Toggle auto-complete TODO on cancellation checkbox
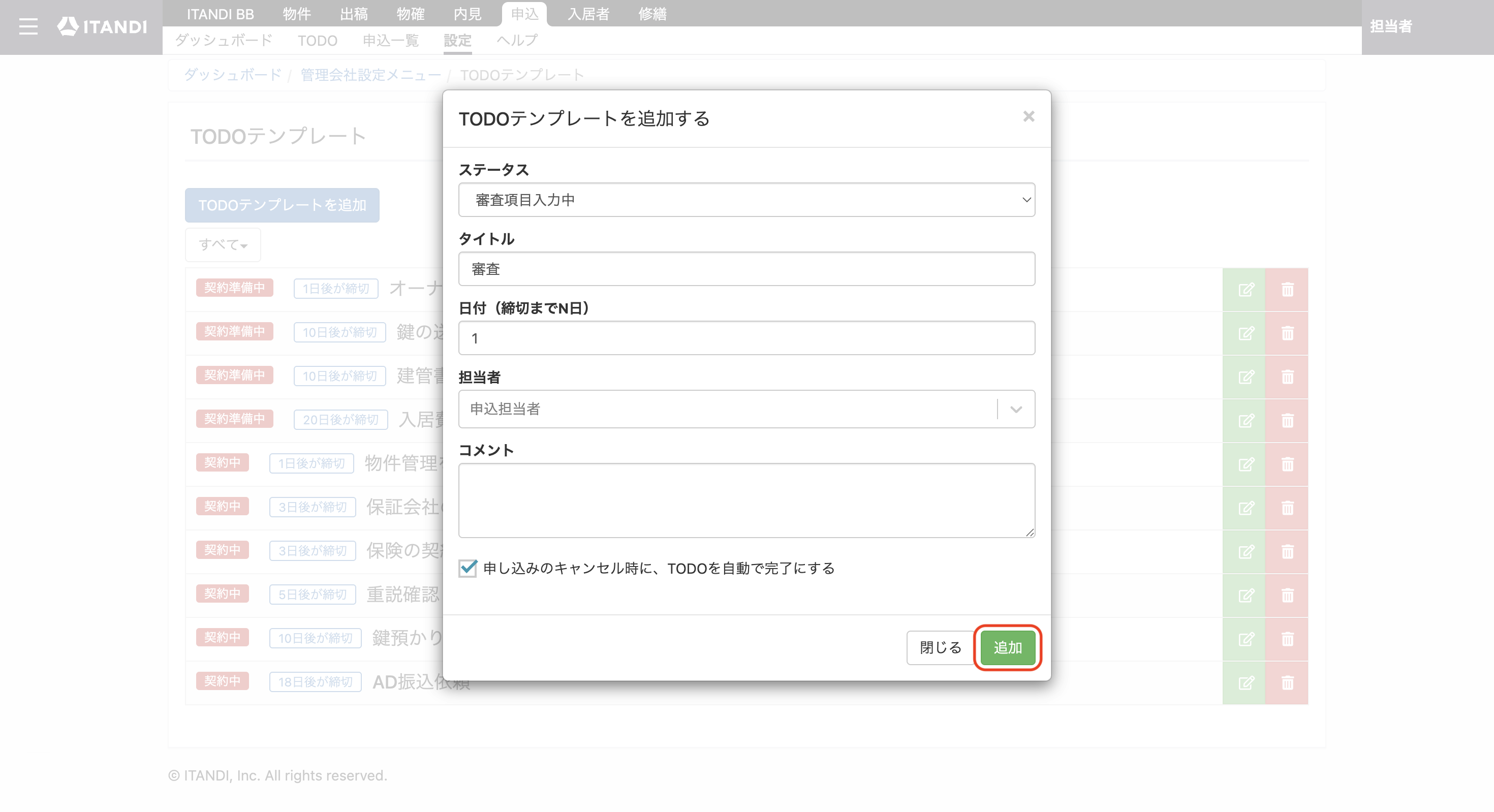This screenshot has width=1494, height=812. 468,568
